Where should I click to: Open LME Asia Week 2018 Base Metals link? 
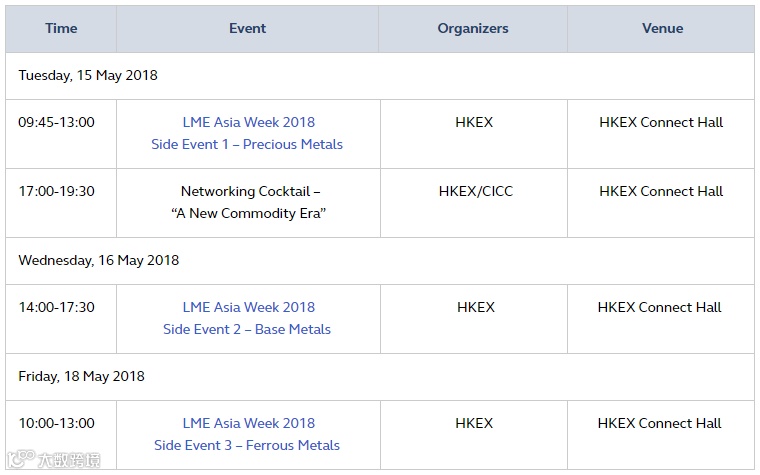click(x=247, y=318)
